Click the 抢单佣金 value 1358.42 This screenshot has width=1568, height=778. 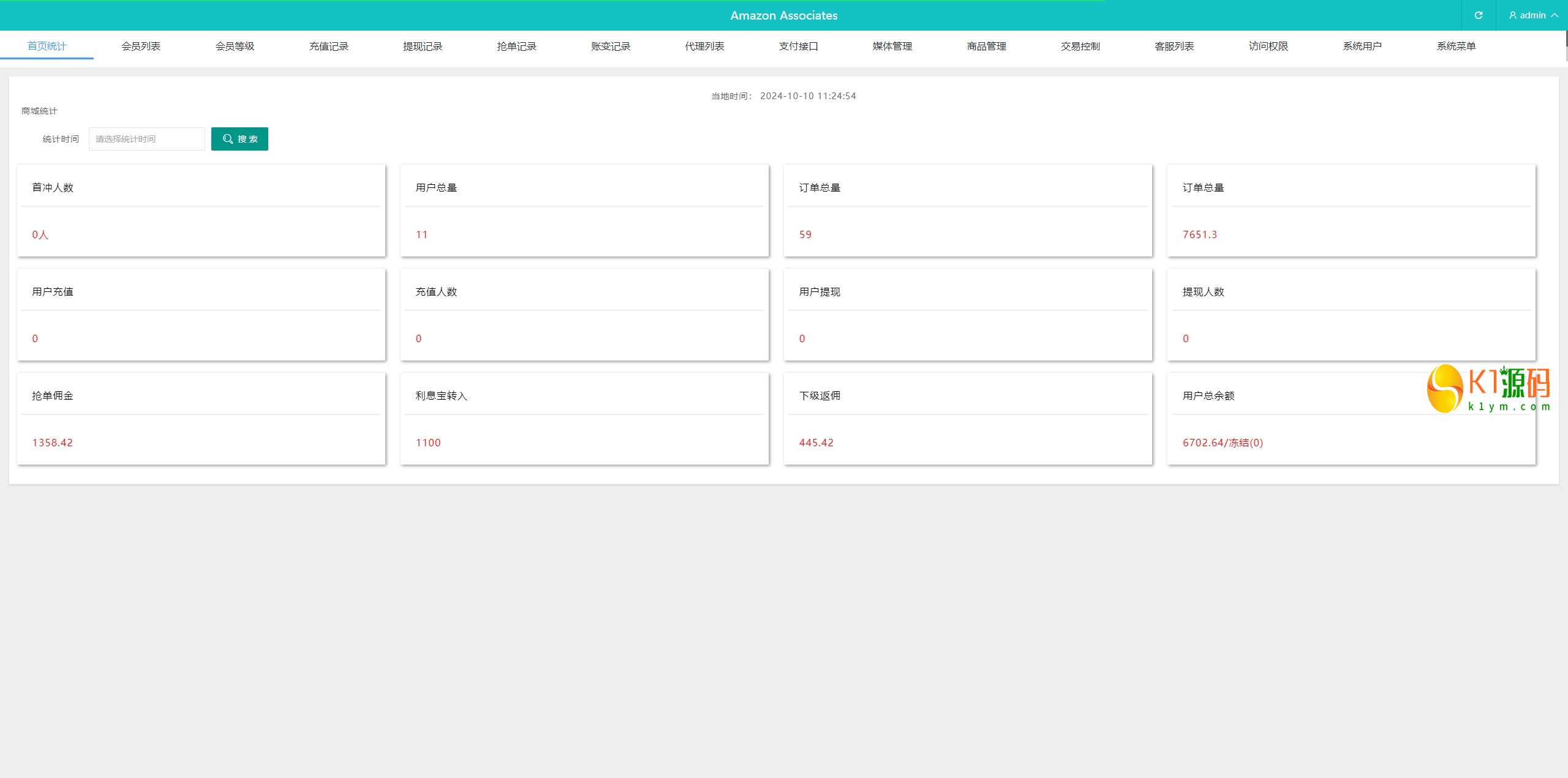(x=53, y=443)
